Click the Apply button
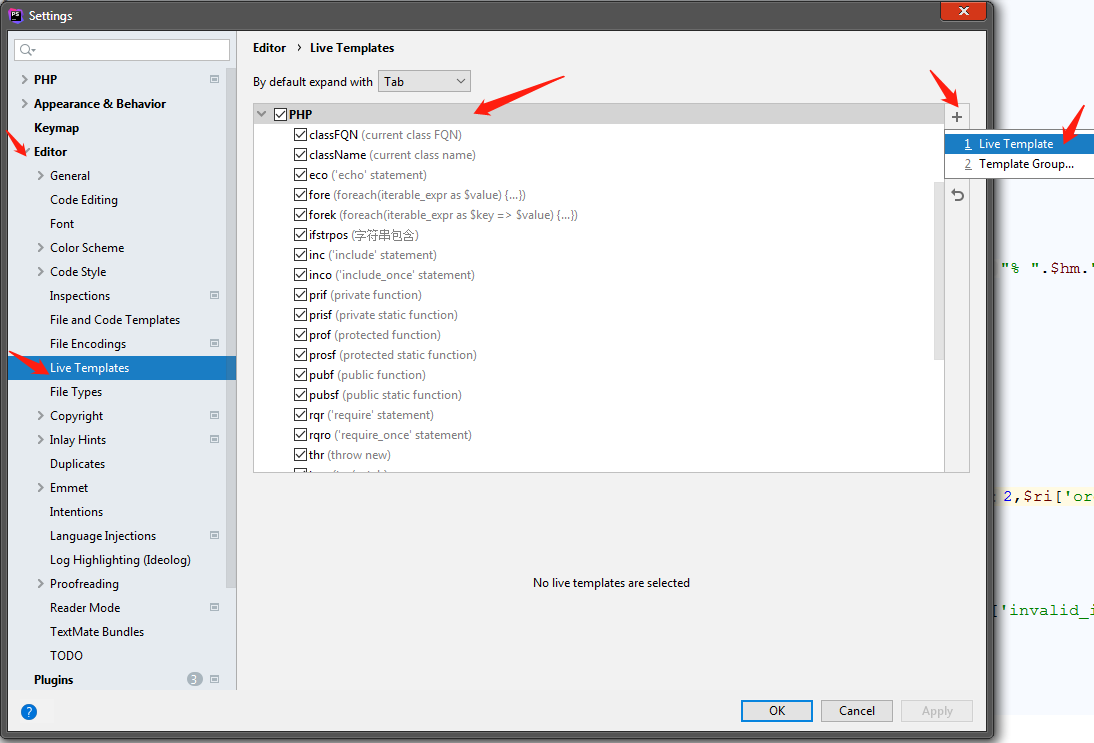 point(936,710)
